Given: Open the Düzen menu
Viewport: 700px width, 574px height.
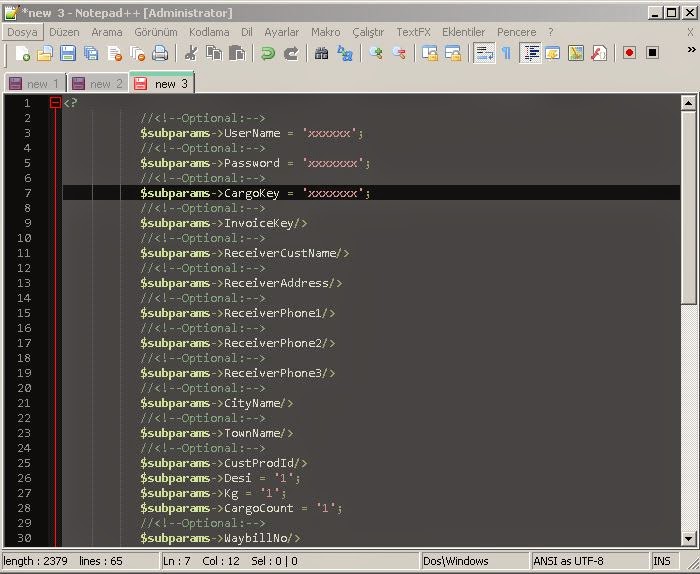Looking at the screenshot, I should pos(64,32).
